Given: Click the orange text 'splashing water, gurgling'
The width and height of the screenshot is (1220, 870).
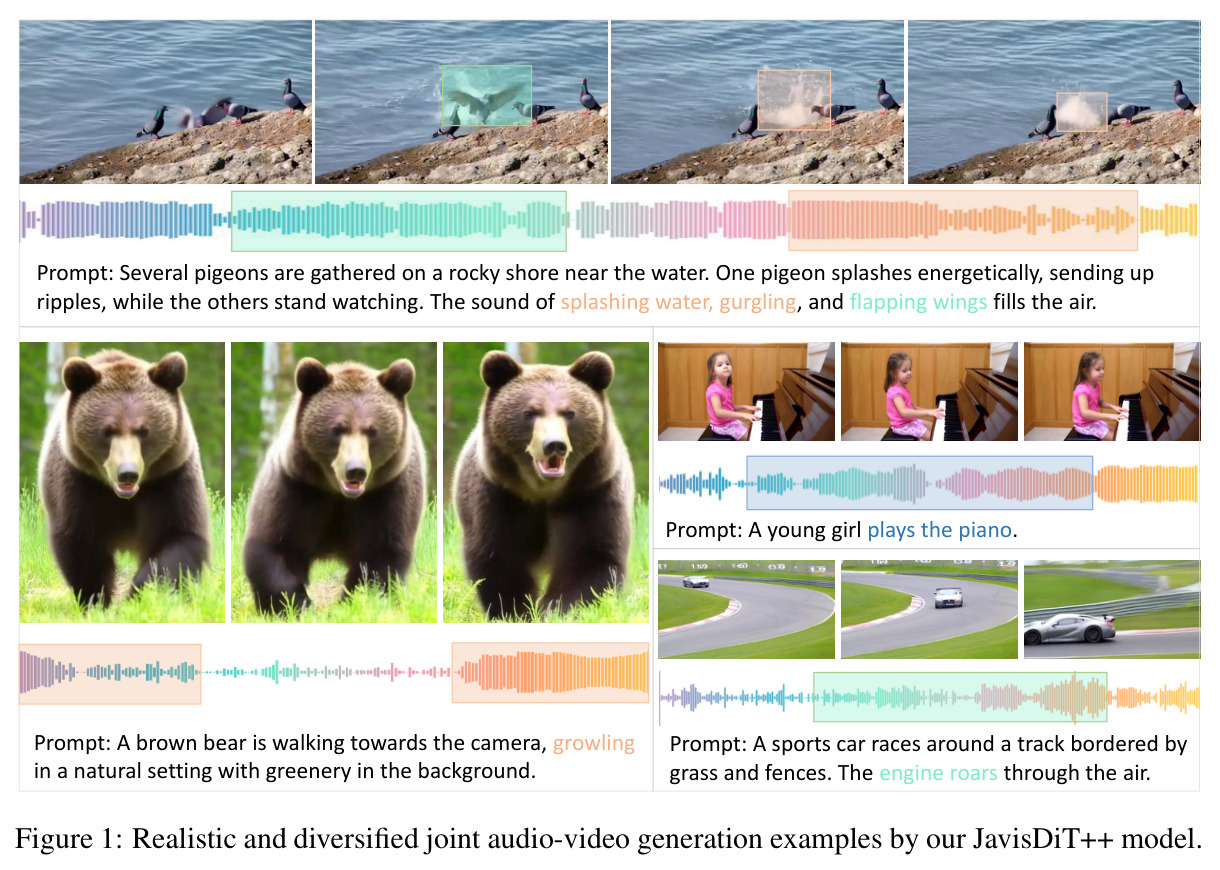Looking at the screenshot, I should (x=678, y=301).
